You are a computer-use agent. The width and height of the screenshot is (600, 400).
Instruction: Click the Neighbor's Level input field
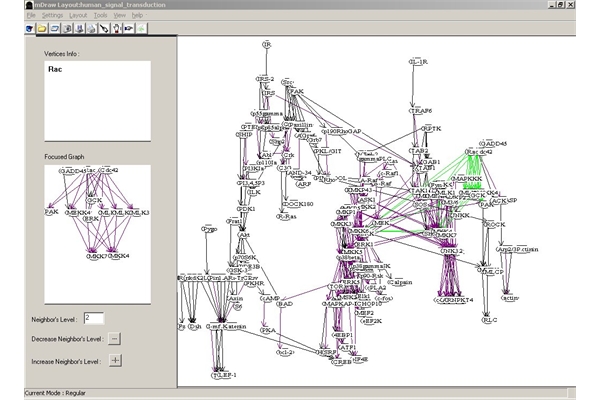coord(94,318)
